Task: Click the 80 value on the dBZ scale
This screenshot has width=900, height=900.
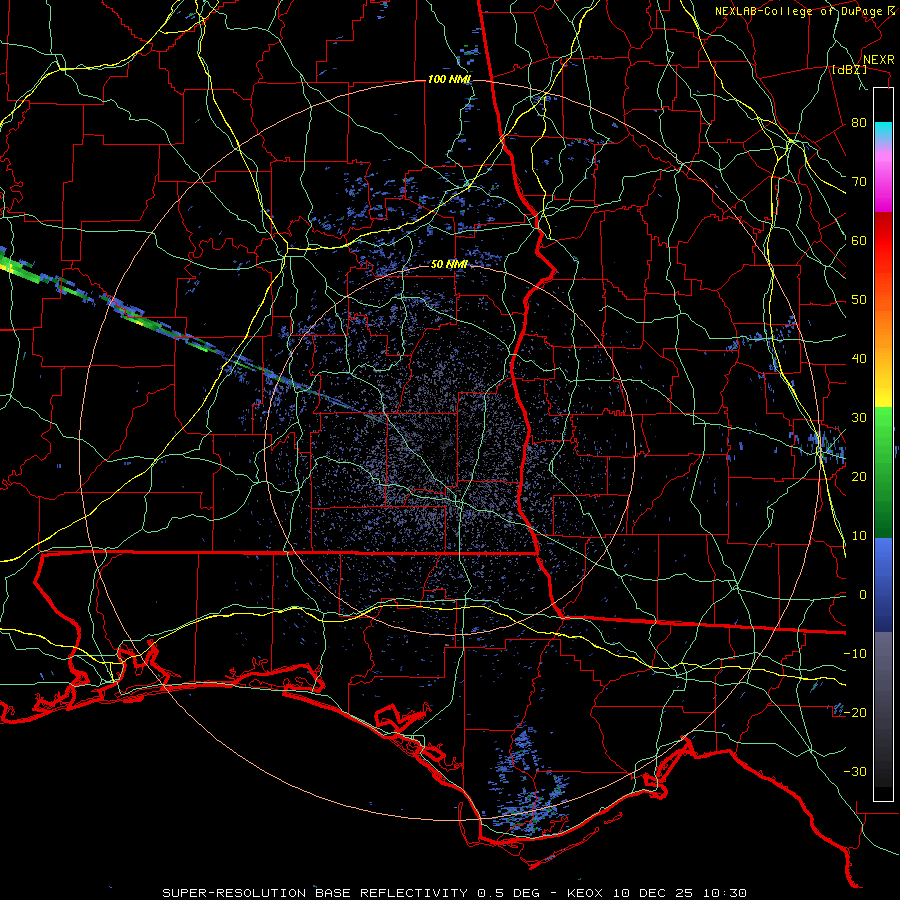Action: click(859, 123)
